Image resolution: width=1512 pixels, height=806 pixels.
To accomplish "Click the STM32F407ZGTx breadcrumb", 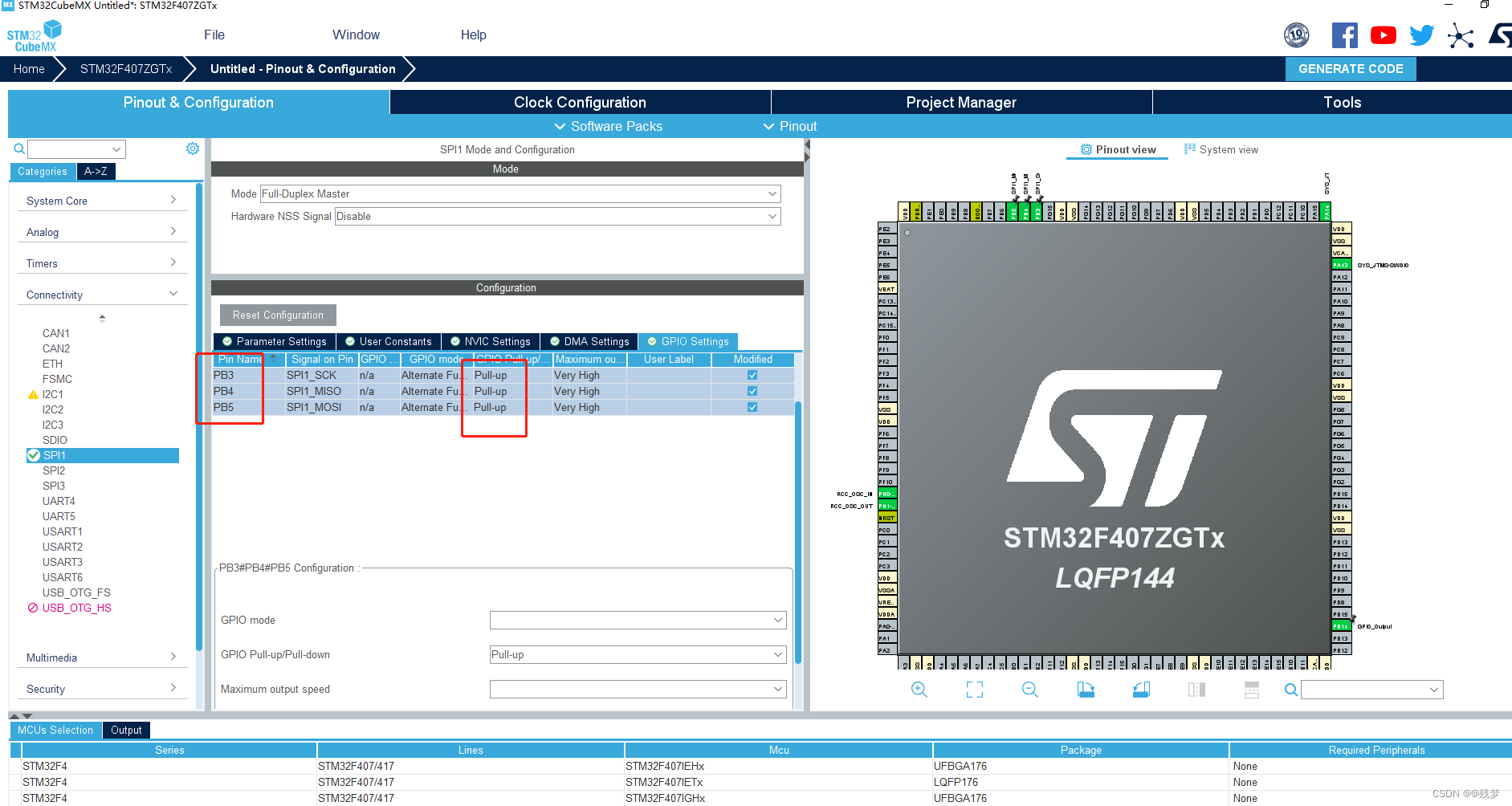I will tap(126, 69).
